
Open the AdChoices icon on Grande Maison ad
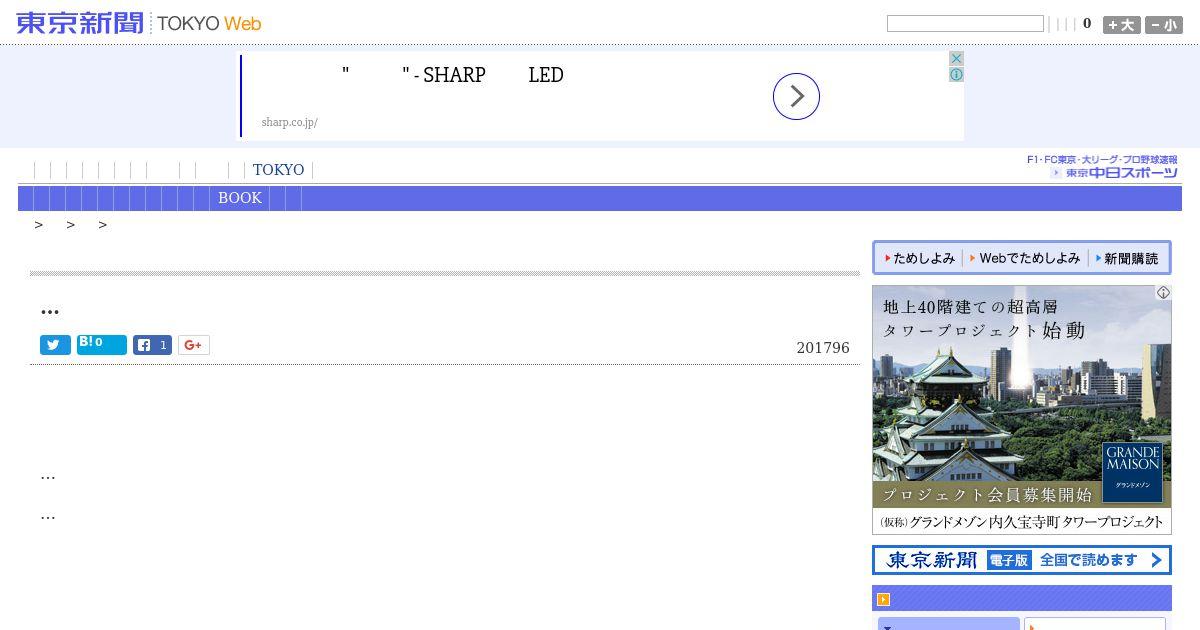click(x=1163, y=293)
